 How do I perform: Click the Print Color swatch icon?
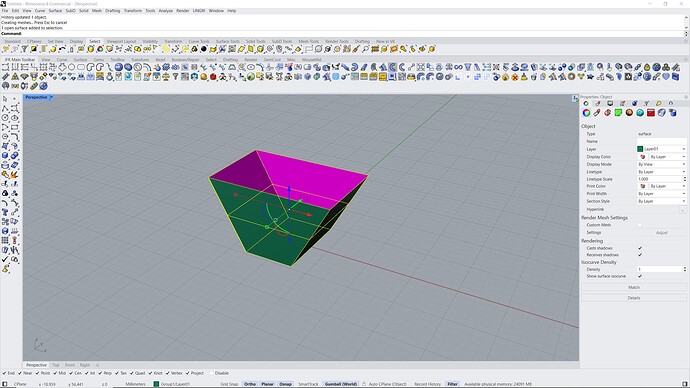[642, 187]
